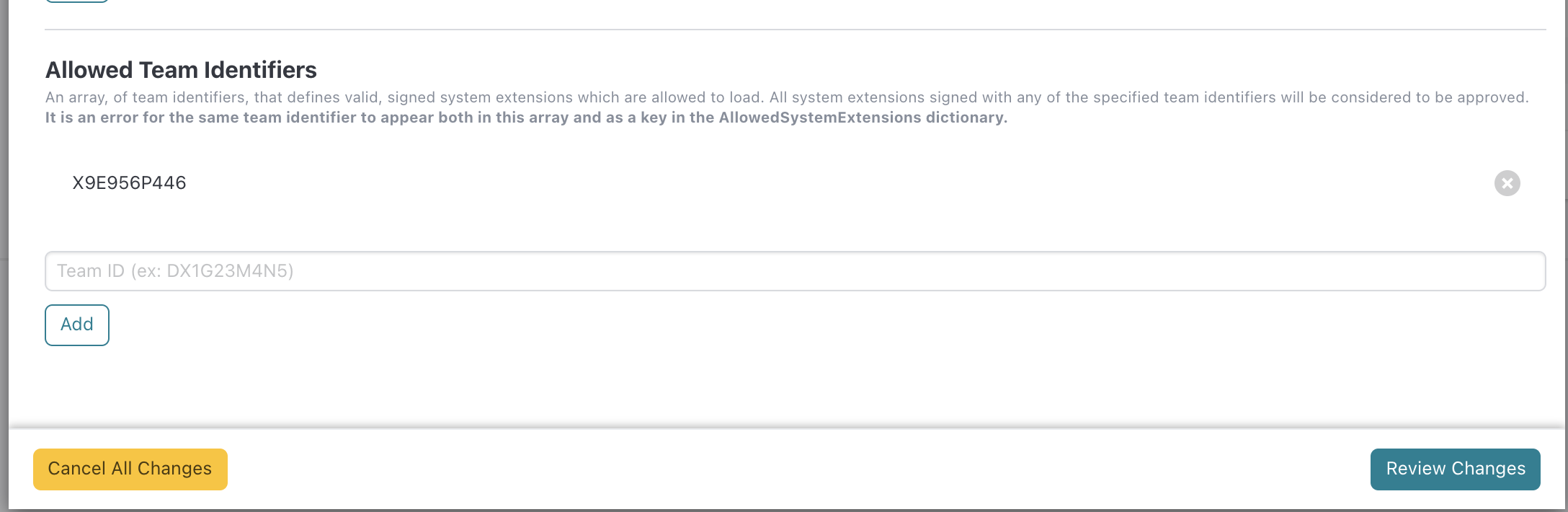
Task: Click the description starting "An array, of team identifiers"
Action: click(787, 97)
